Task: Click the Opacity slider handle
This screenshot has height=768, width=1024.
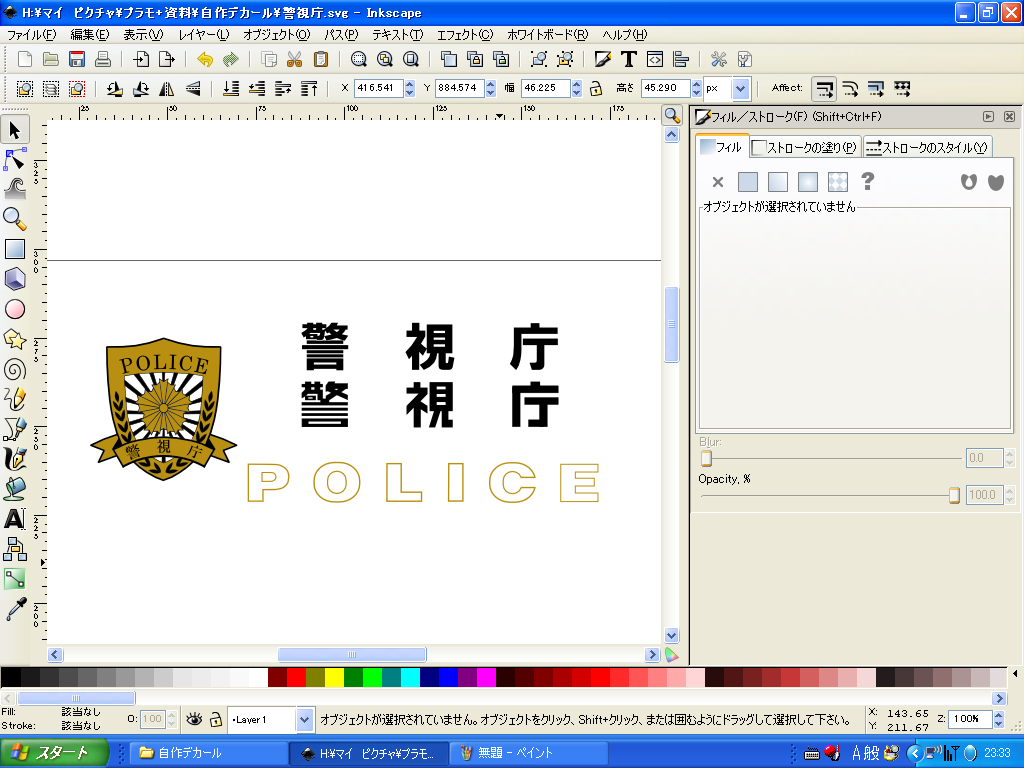Action: coord(954,496)
